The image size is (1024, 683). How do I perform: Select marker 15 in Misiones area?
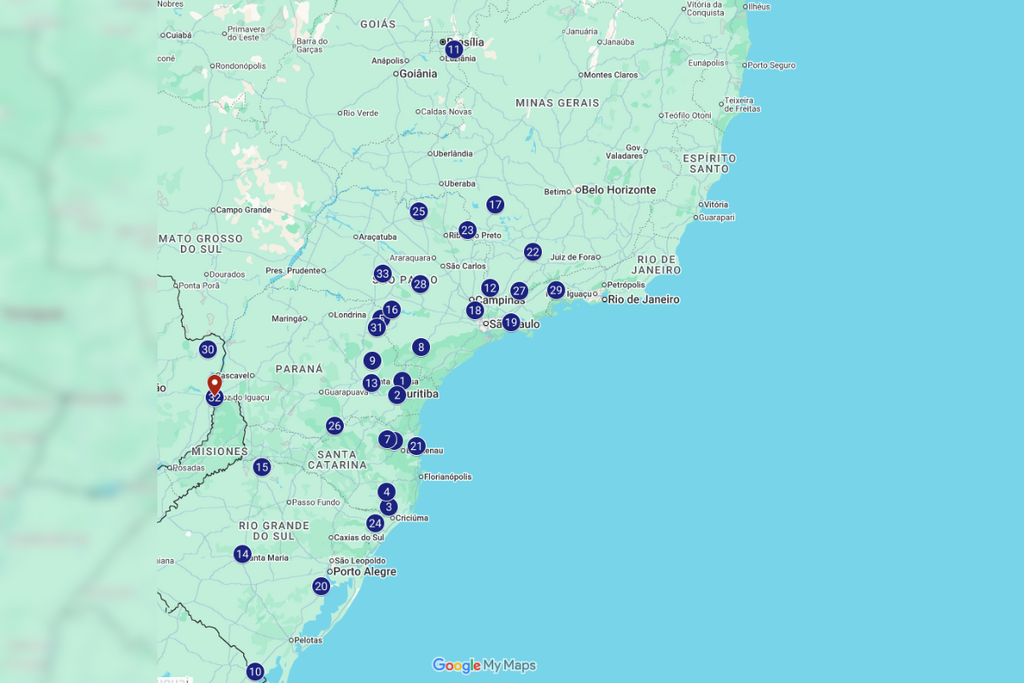tap(262, 467)
